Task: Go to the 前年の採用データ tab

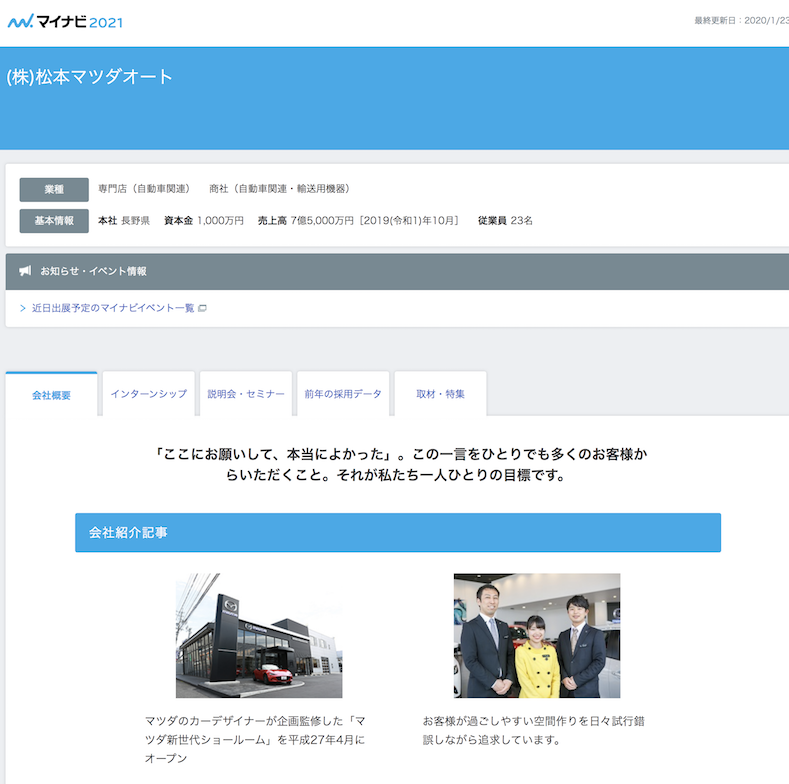Action: click(343, 394)
